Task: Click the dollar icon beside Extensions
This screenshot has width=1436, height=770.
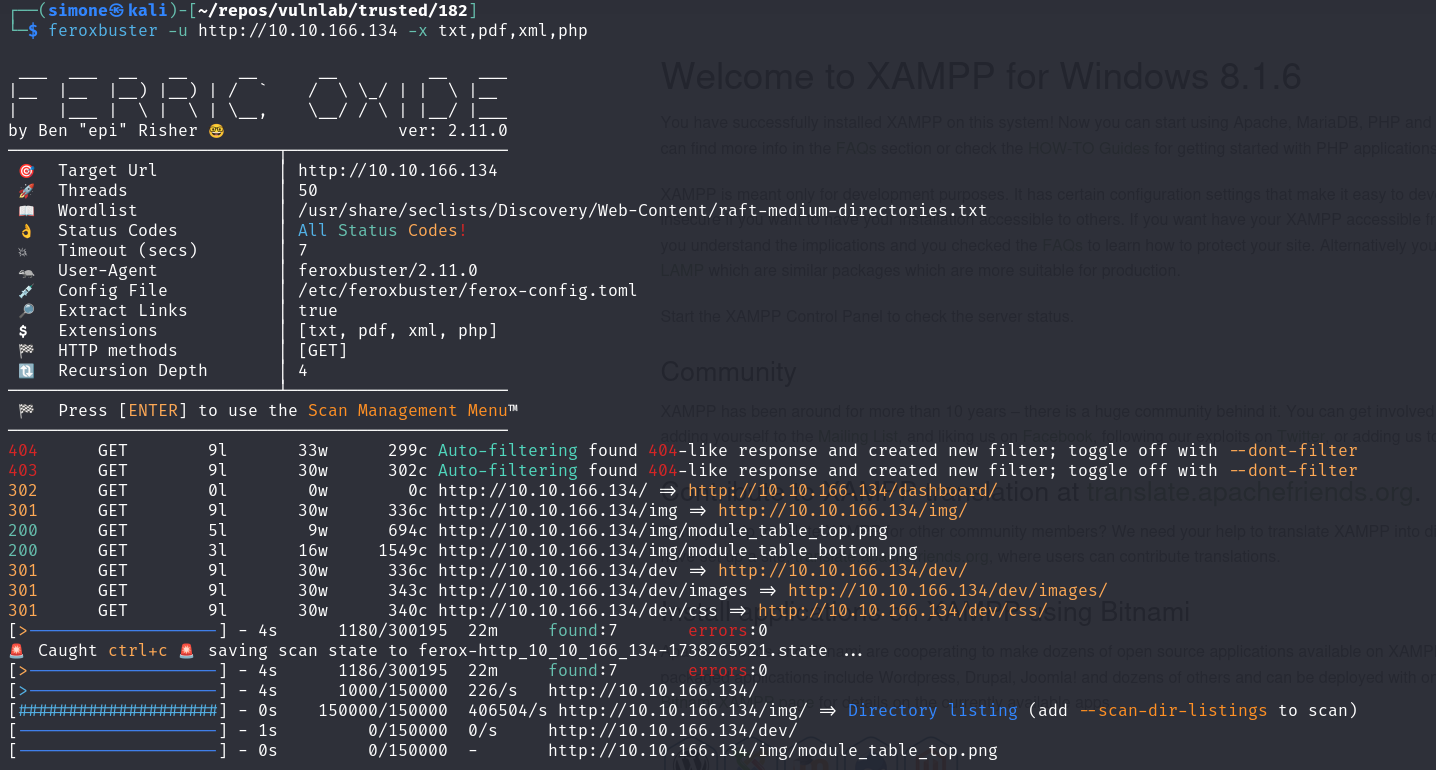Action: click(26, 331)
